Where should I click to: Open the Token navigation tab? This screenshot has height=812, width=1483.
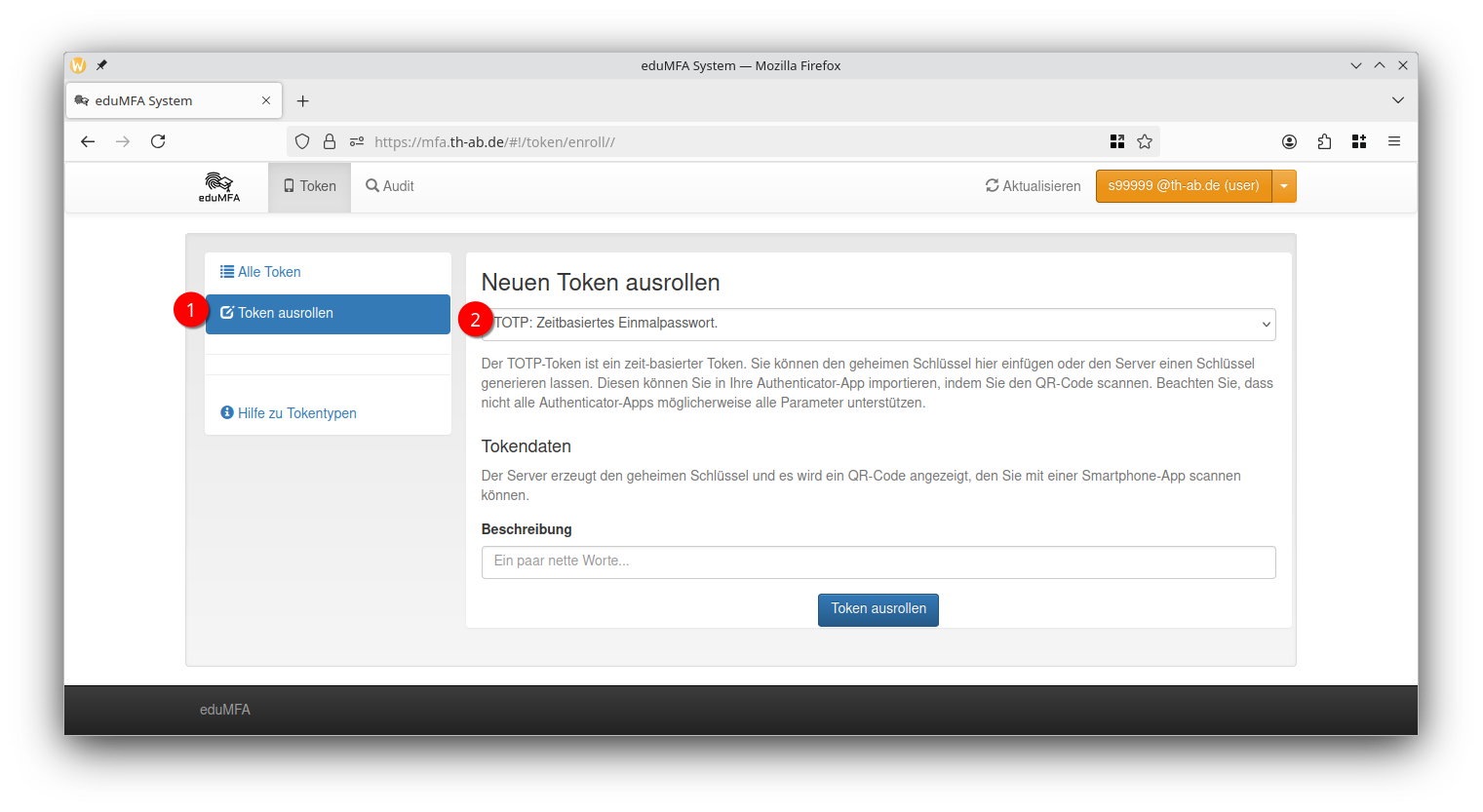tap(309, 186)
